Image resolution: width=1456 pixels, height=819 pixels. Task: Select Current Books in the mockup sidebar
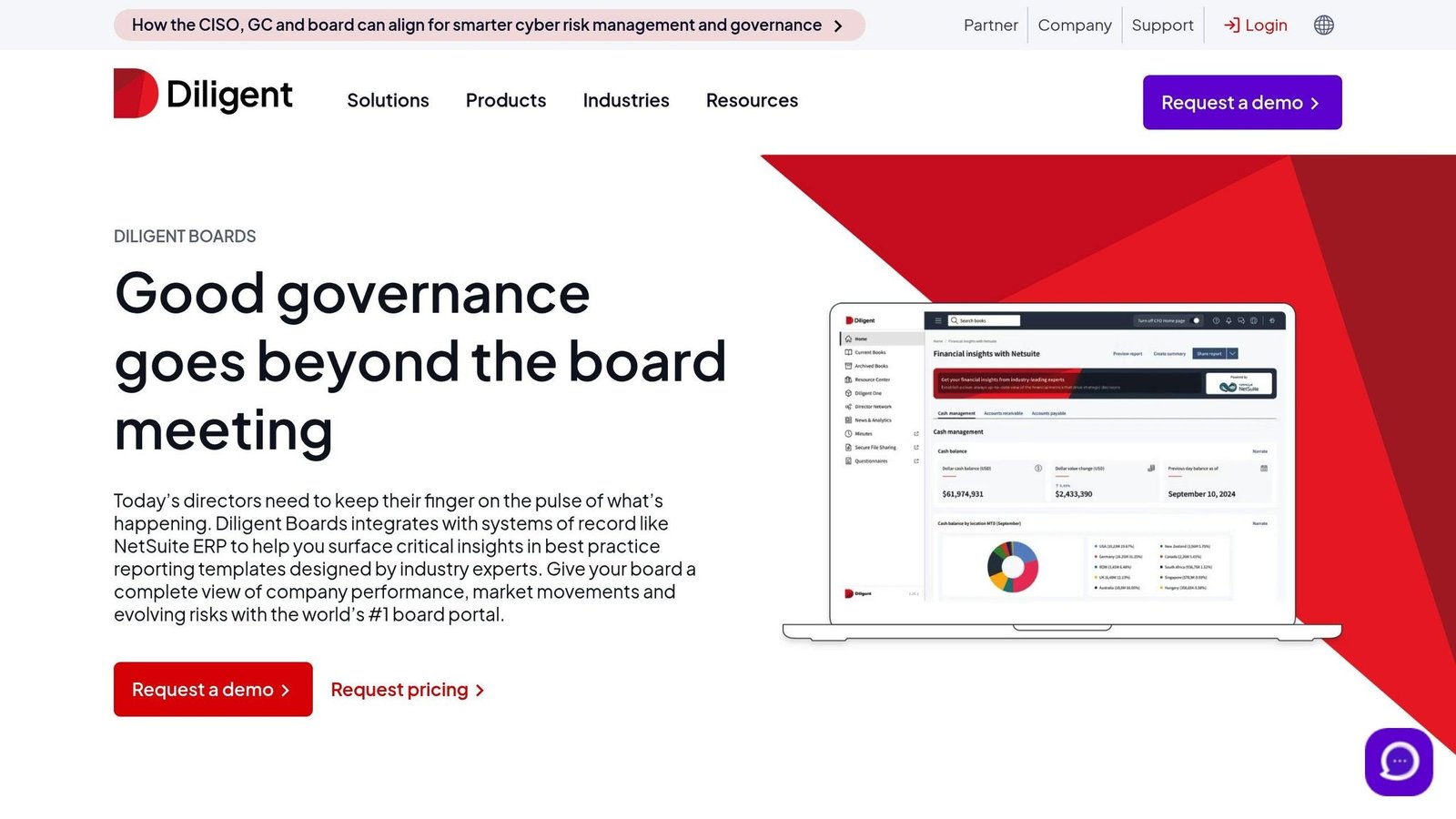click(x=864, y=352)
